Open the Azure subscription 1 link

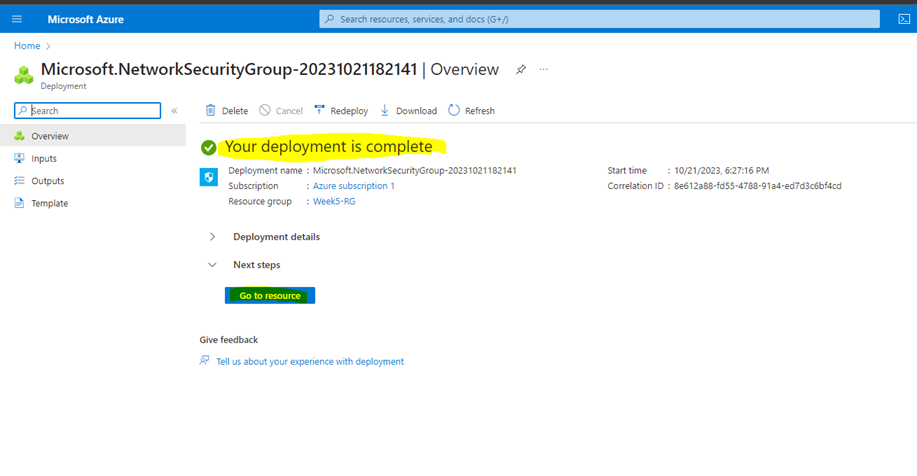[354, 185]
